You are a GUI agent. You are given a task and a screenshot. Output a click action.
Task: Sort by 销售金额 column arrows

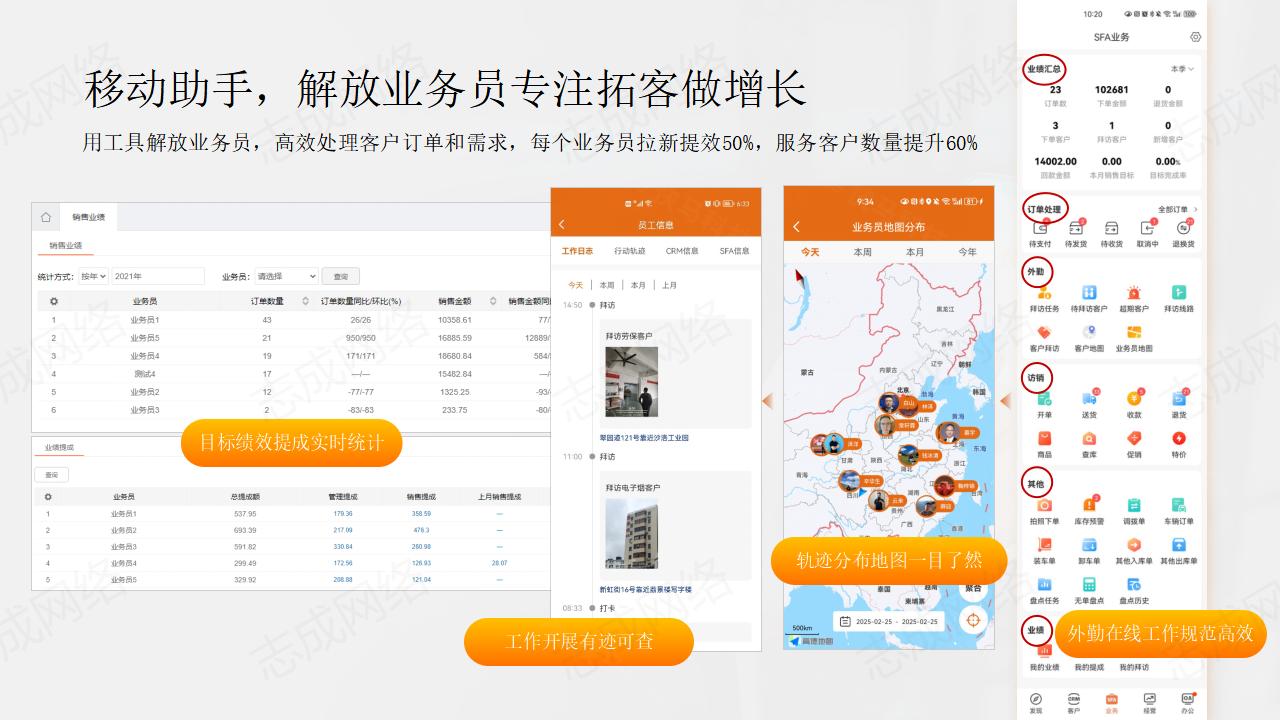point(493,301)
